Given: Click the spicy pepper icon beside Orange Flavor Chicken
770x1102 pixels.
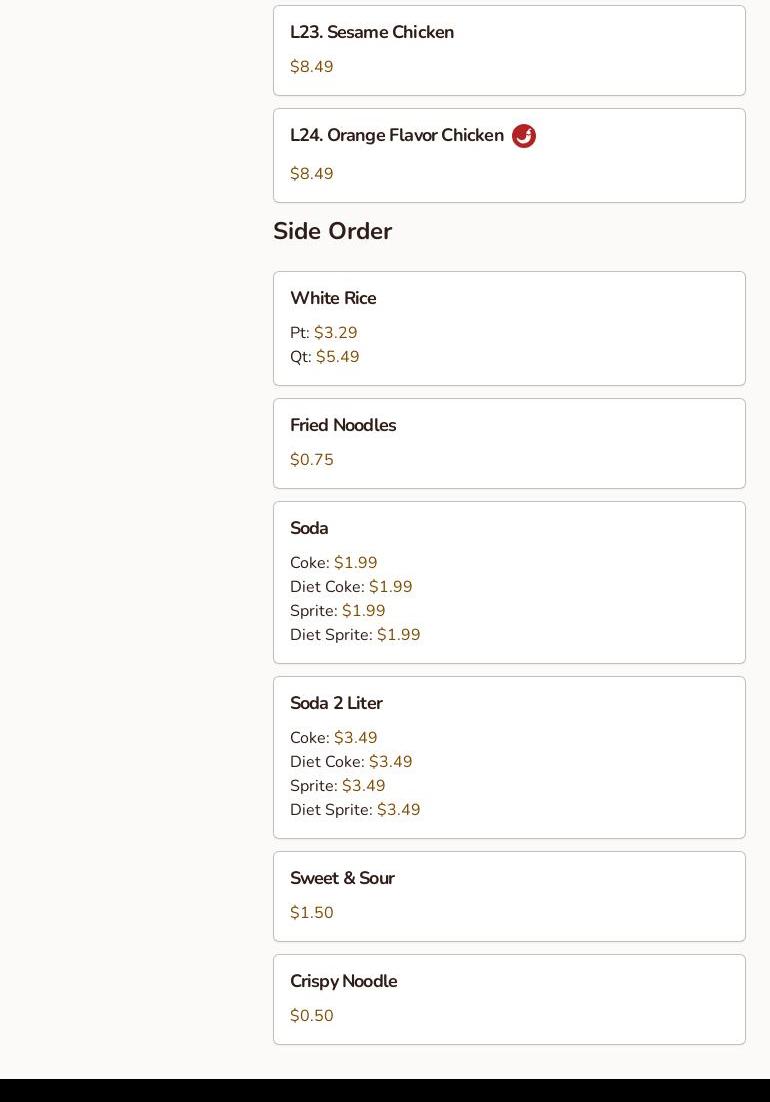Looking at the screenshot, I should tap(523, 136).
